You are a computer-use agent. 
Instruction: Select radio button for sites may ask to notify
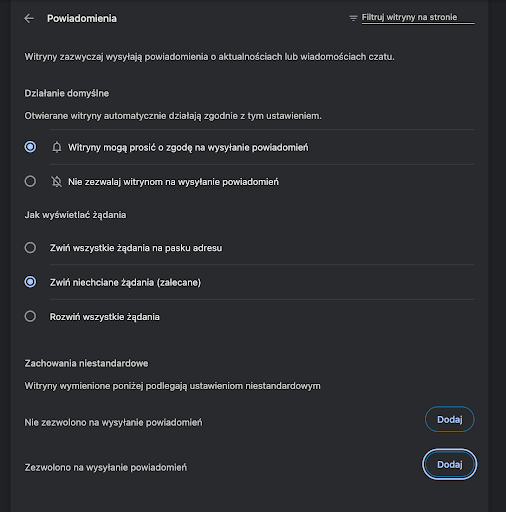(30, 147)
